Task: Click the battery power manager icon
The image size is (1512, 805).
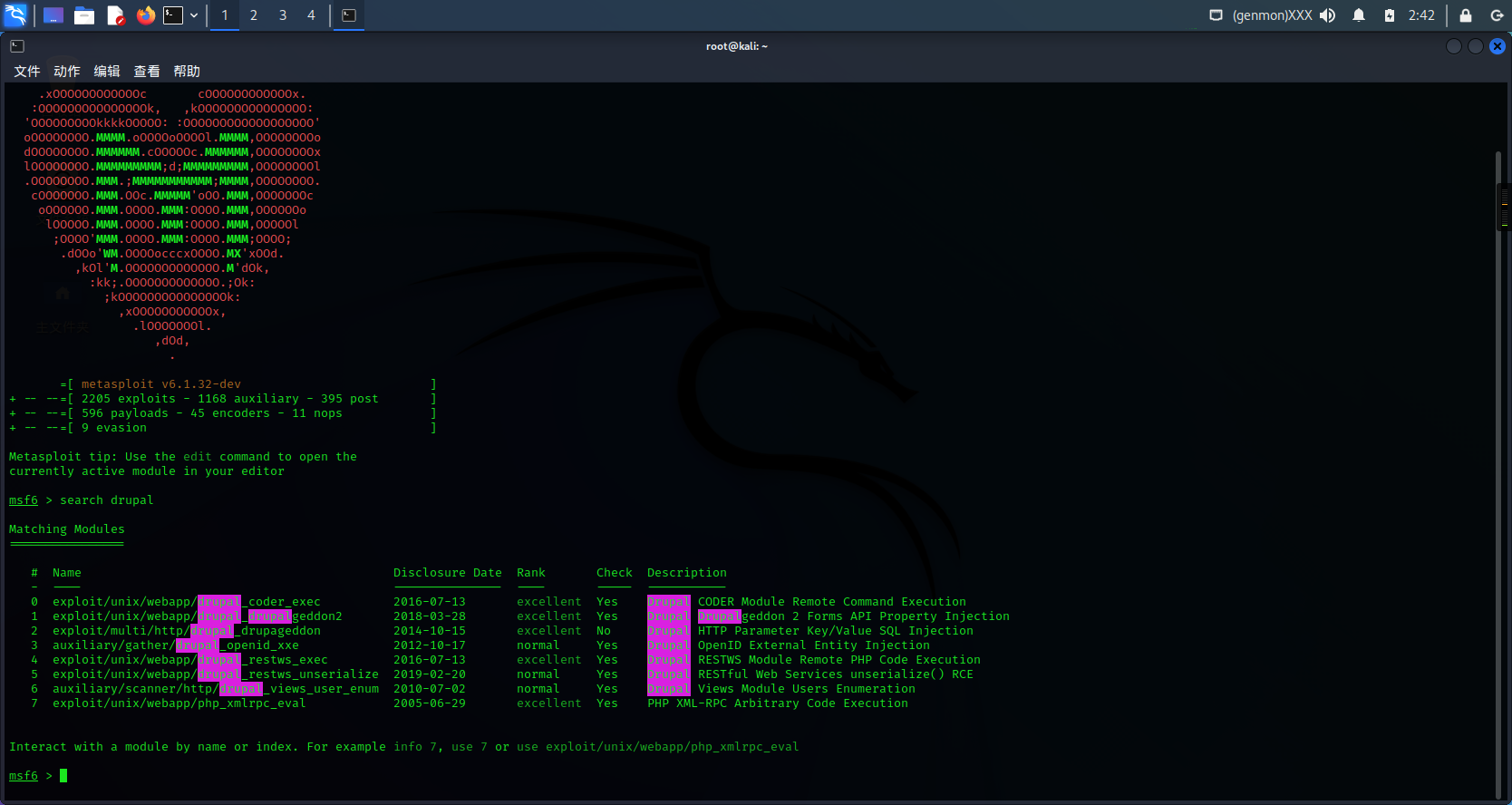Action: coord(1390,15)
